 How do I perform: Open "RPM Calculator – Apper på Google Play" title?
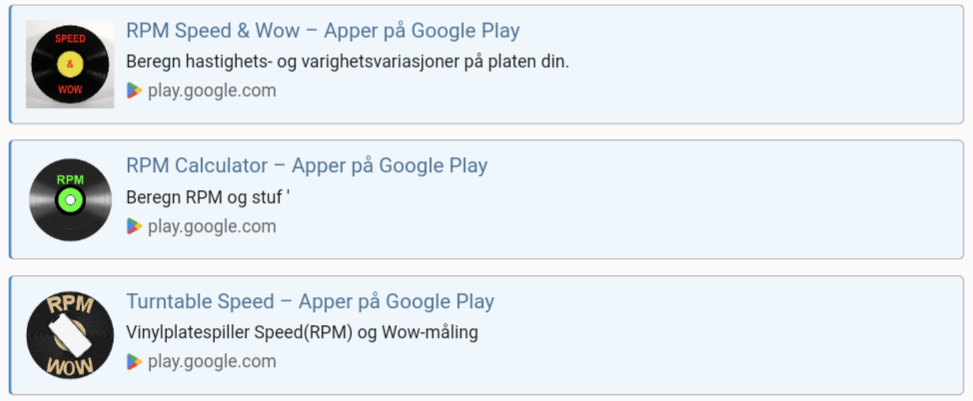[306, 166]
